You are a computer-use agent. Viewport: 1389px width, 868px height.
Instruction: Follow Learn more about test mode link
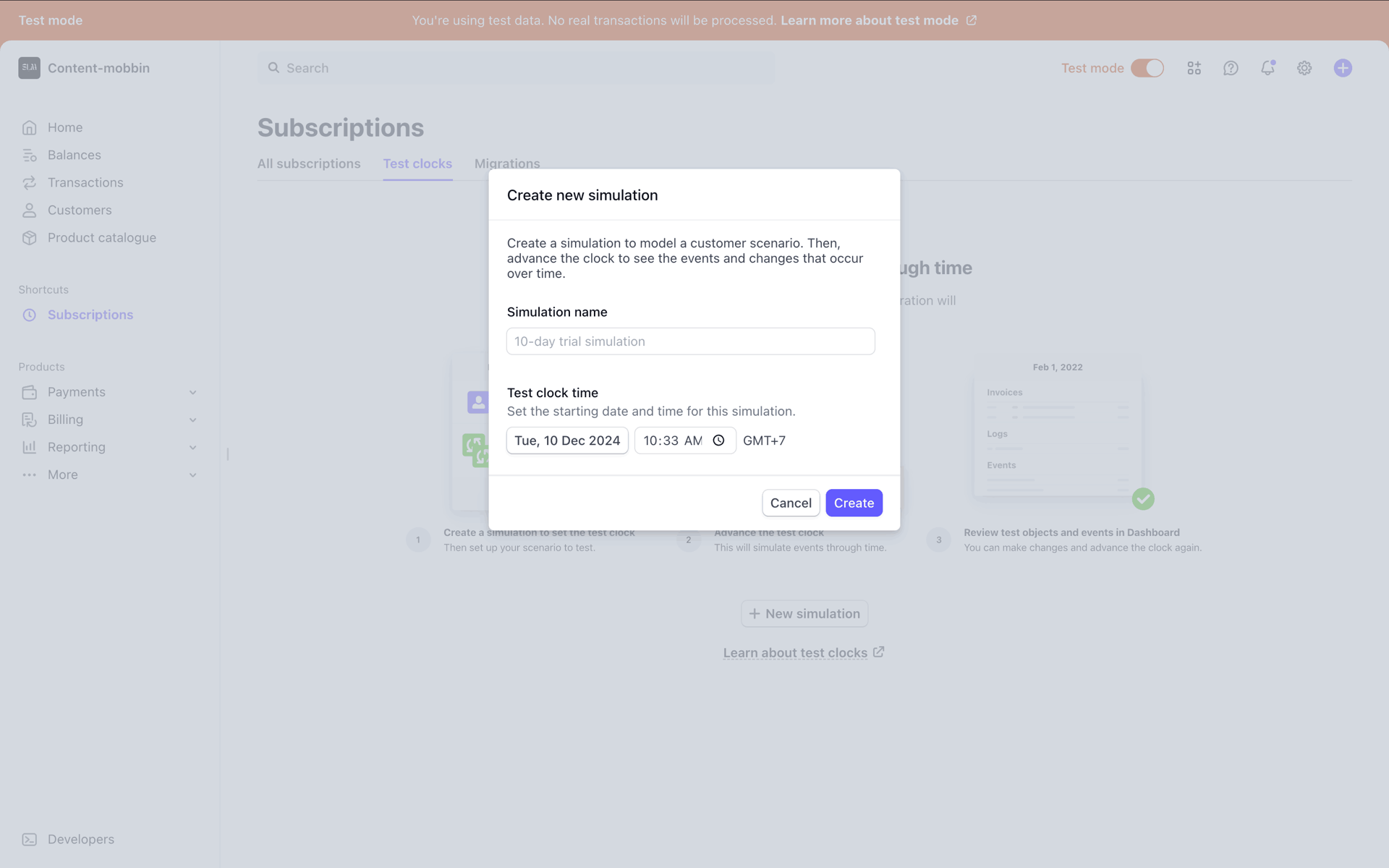tap(870, 20)
